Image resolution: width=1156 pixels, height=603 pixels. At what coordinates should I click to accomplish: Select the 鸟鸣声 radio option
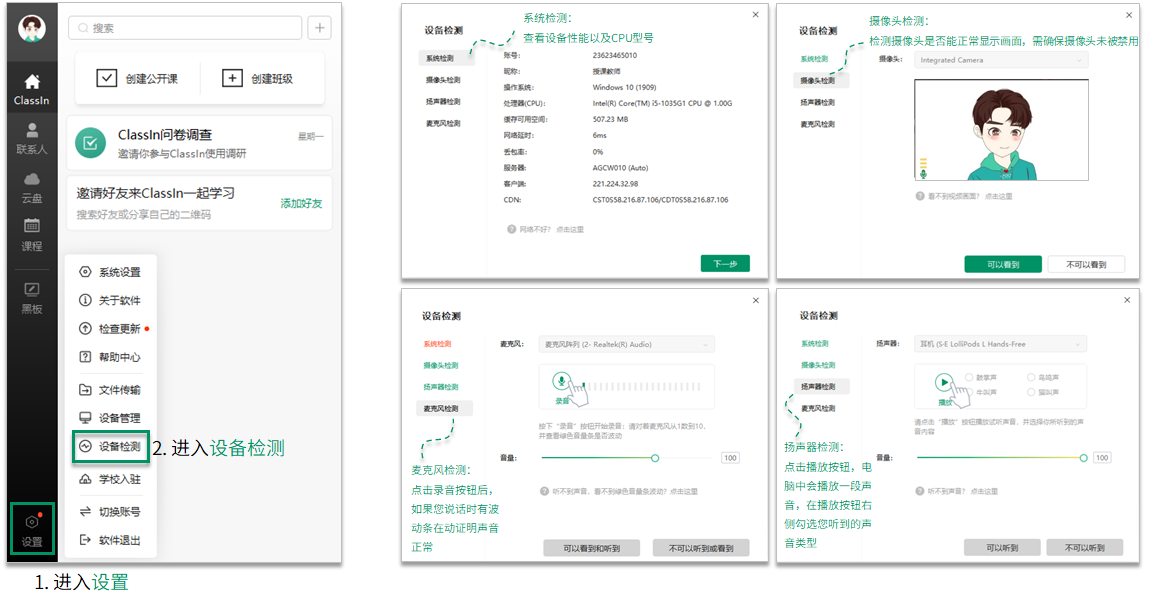1031,377
